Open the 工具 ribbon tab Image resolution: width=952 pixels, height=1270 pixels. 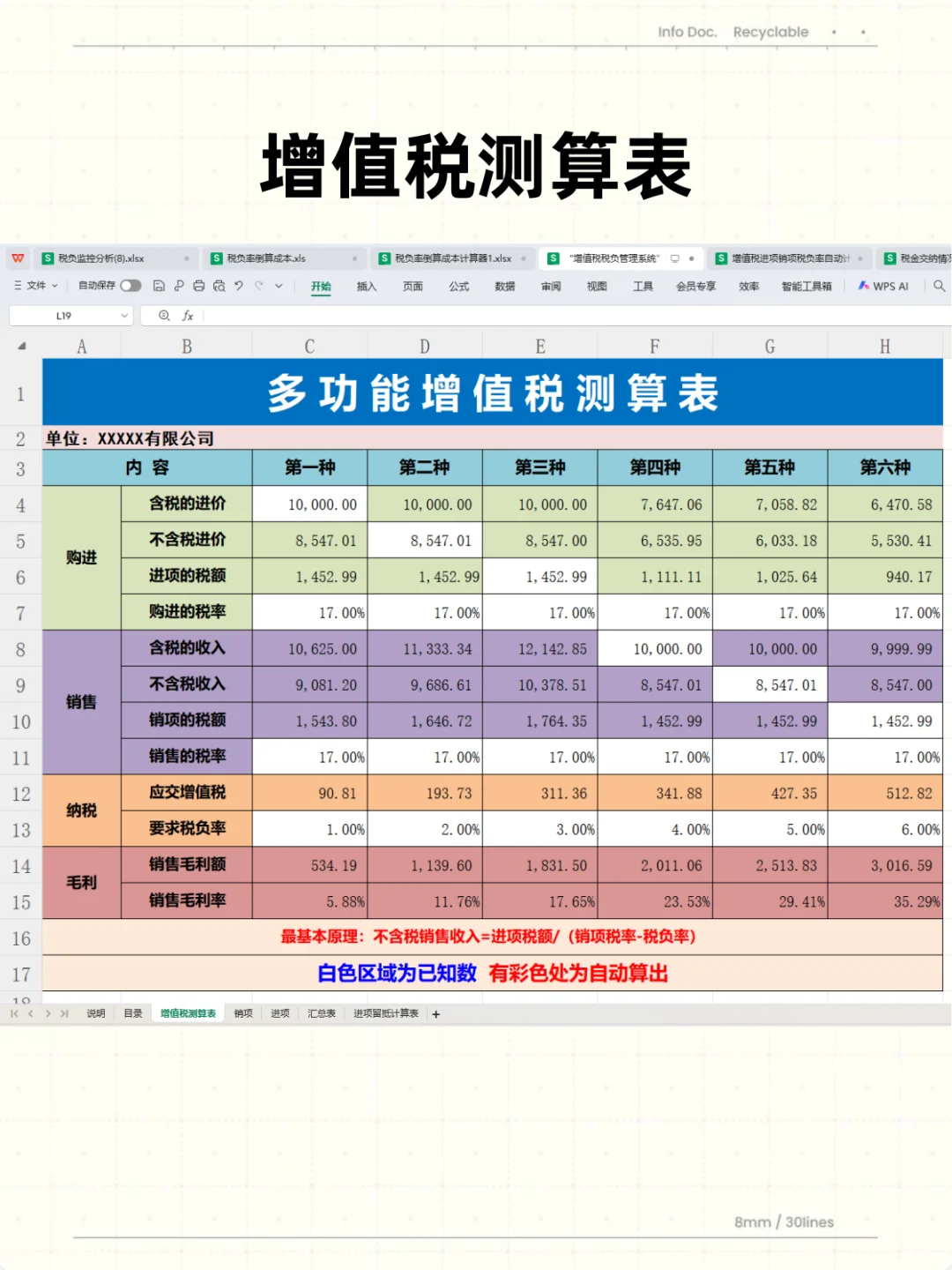[x=643, y=287]
